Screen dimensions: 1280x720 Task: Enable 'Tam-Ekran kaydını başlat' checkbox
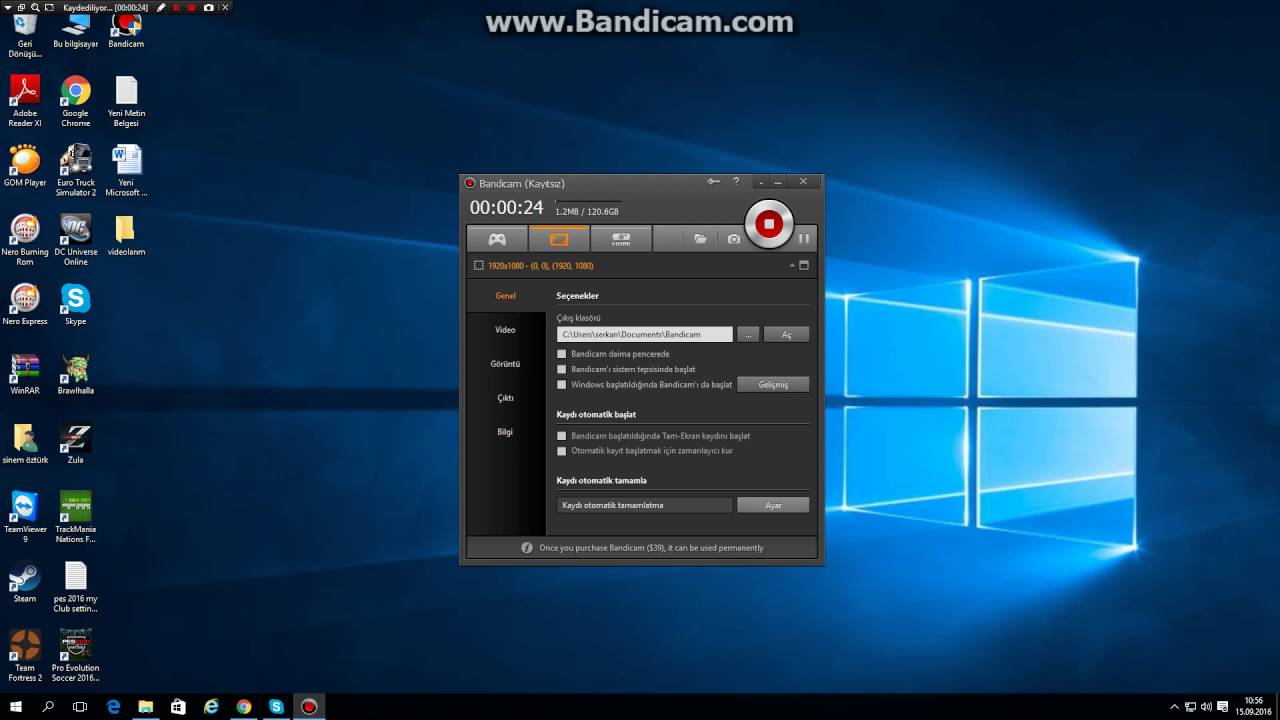point(562,436)
